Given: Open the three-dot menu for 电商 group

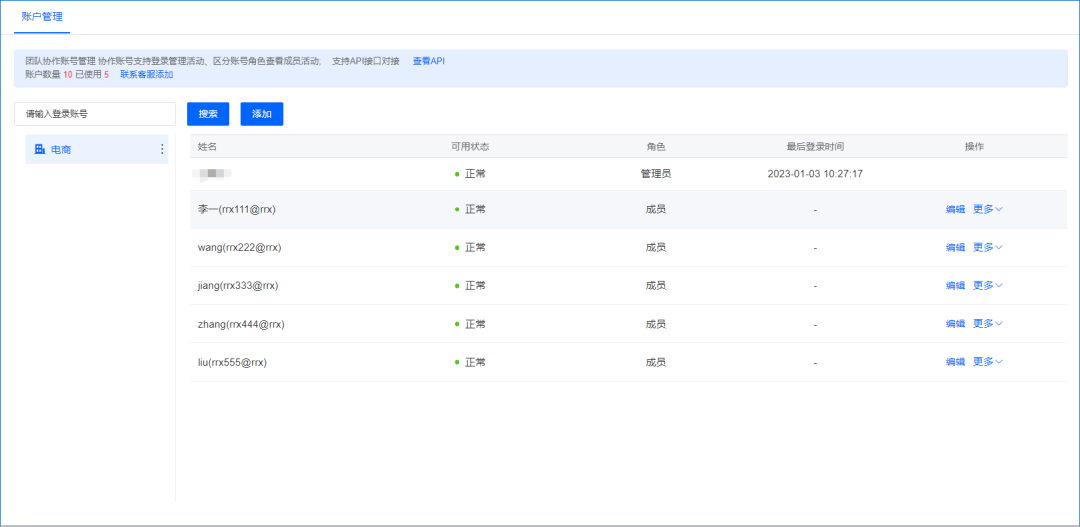Looking at the screenshot, I should (x=163, y=149).
